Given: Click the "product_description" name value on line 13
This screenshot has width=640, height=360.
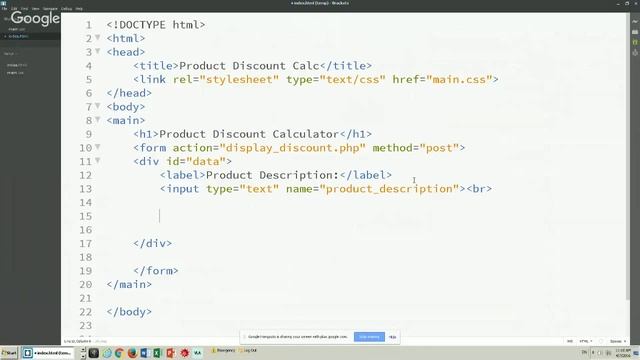Looking at the screenshot, I should tap(389, 189).
